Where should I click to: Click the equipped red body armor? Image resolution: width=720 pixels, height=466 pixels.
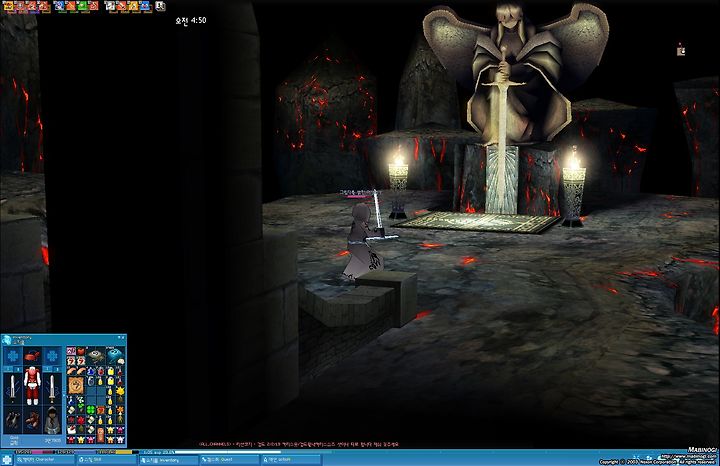[32, 386]
